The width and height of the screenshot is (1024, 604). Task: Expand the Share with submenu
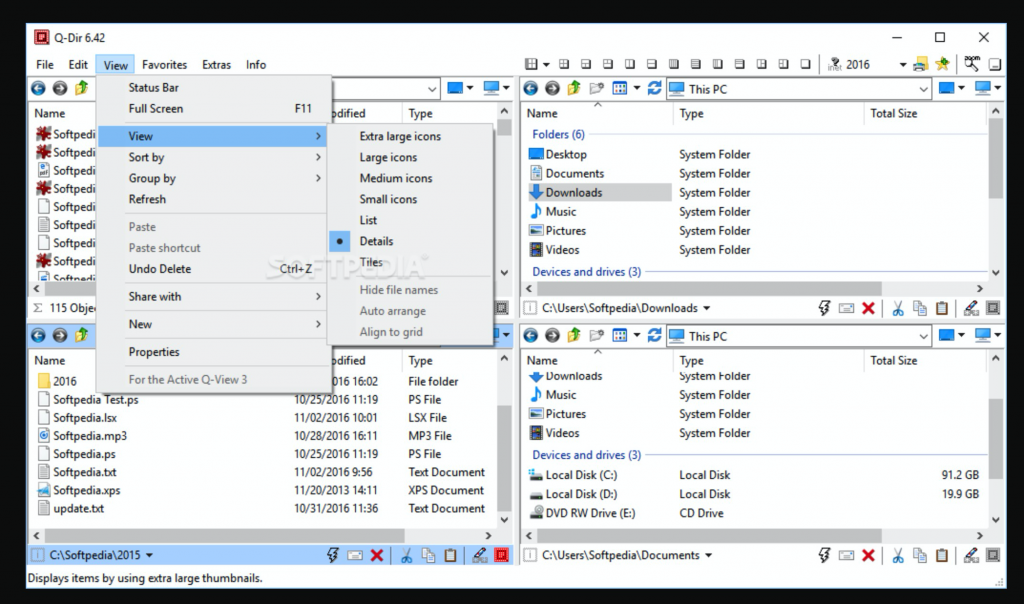[x=213, y=296]
